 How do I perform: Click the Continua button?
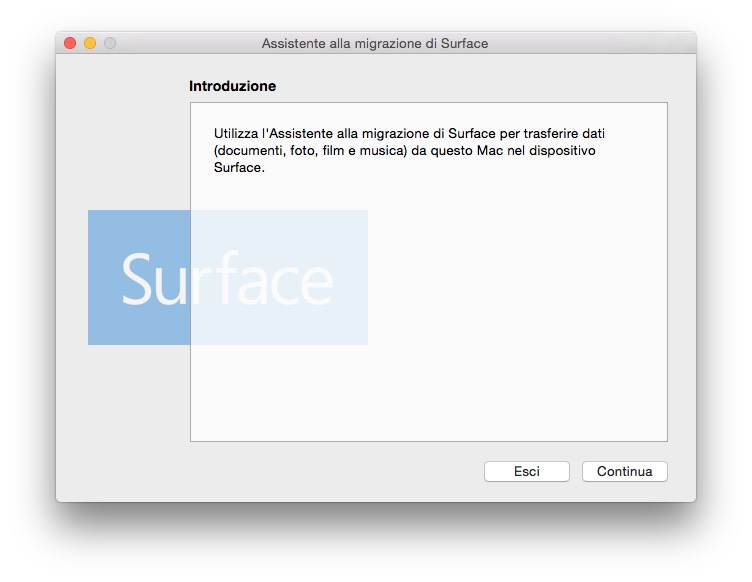624,471
